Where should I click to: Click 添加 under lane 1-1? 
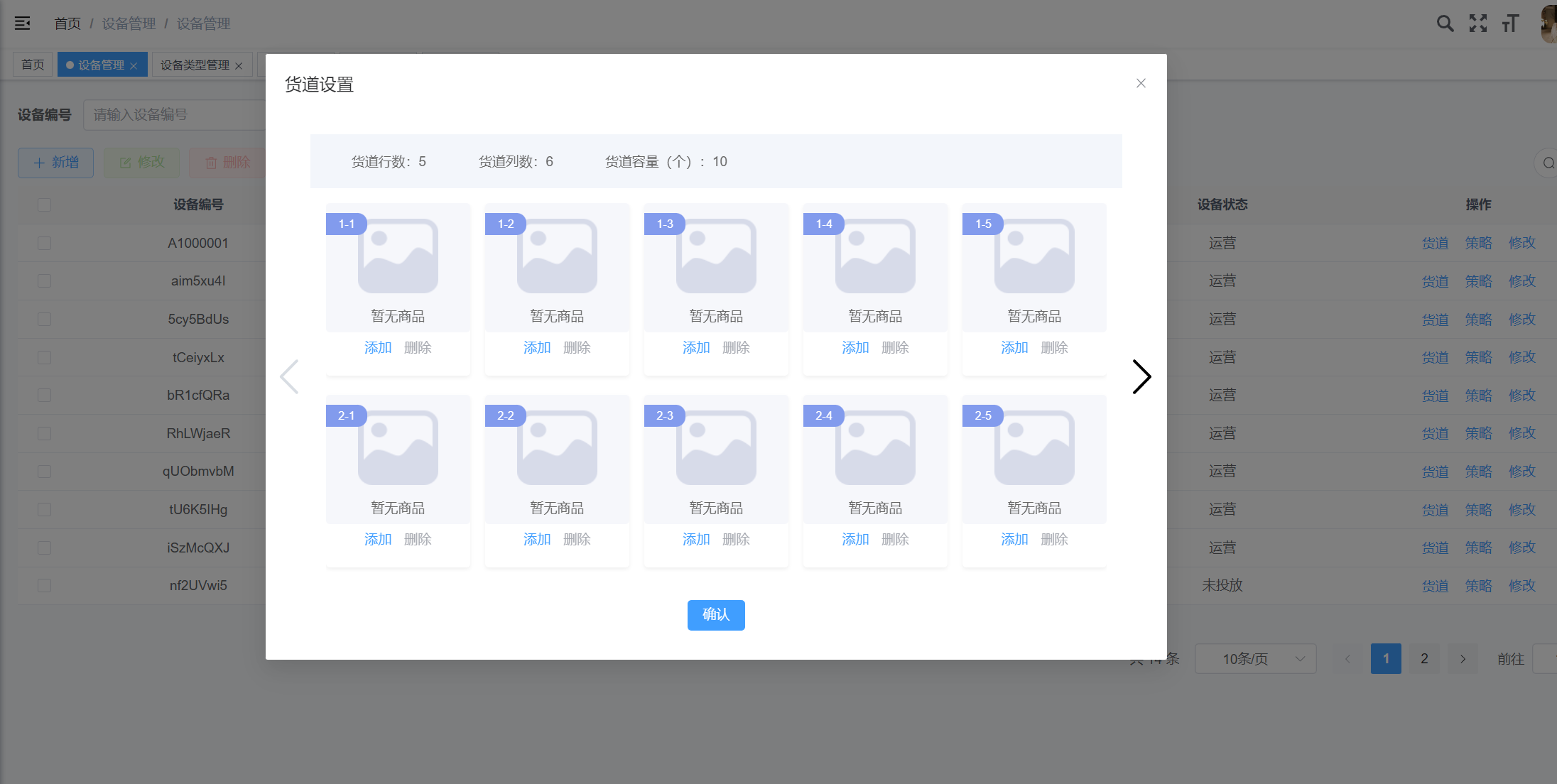point(378,348)
